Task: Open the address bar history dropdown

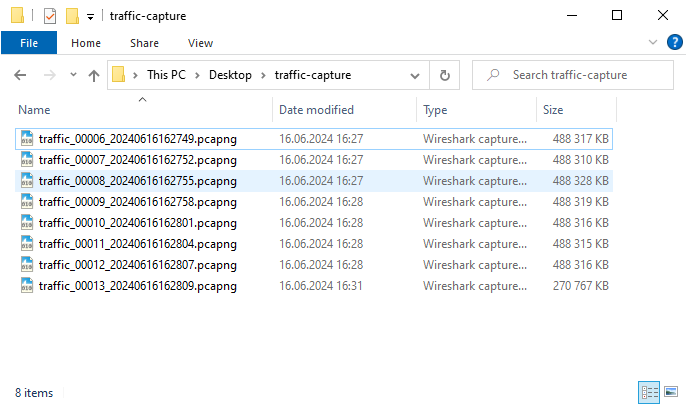Action: [x=415, y=75]
